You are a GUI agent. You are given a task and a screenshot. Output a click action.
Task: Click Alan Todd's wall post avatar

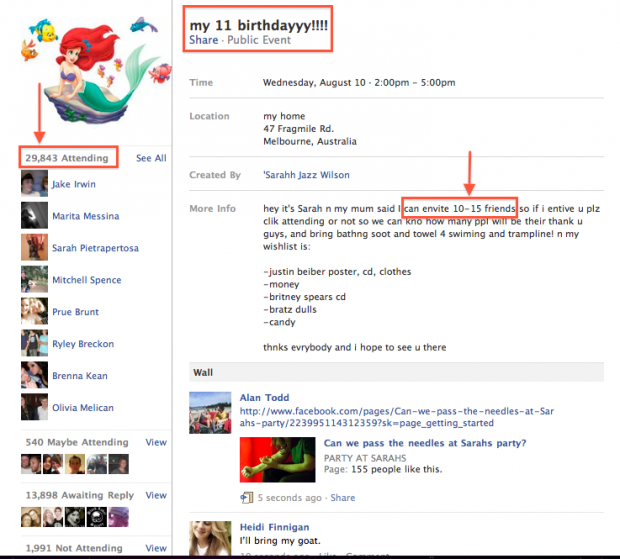point(210,413)
